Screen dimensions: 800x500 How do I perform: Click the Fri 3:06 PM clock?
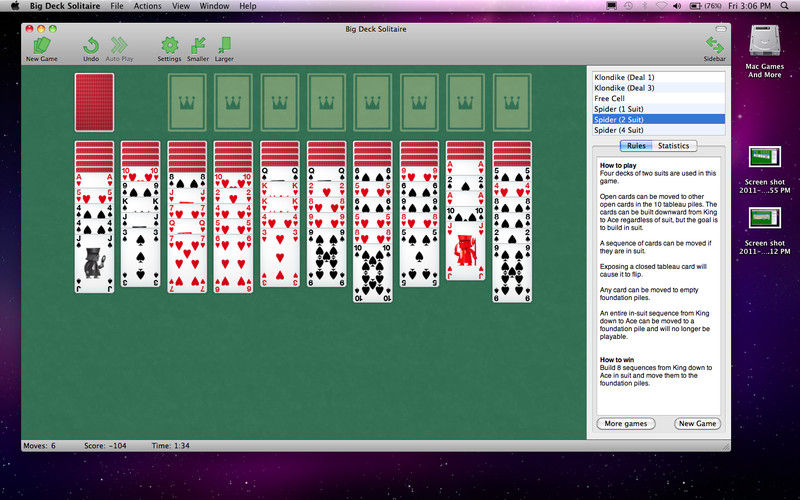749,6
